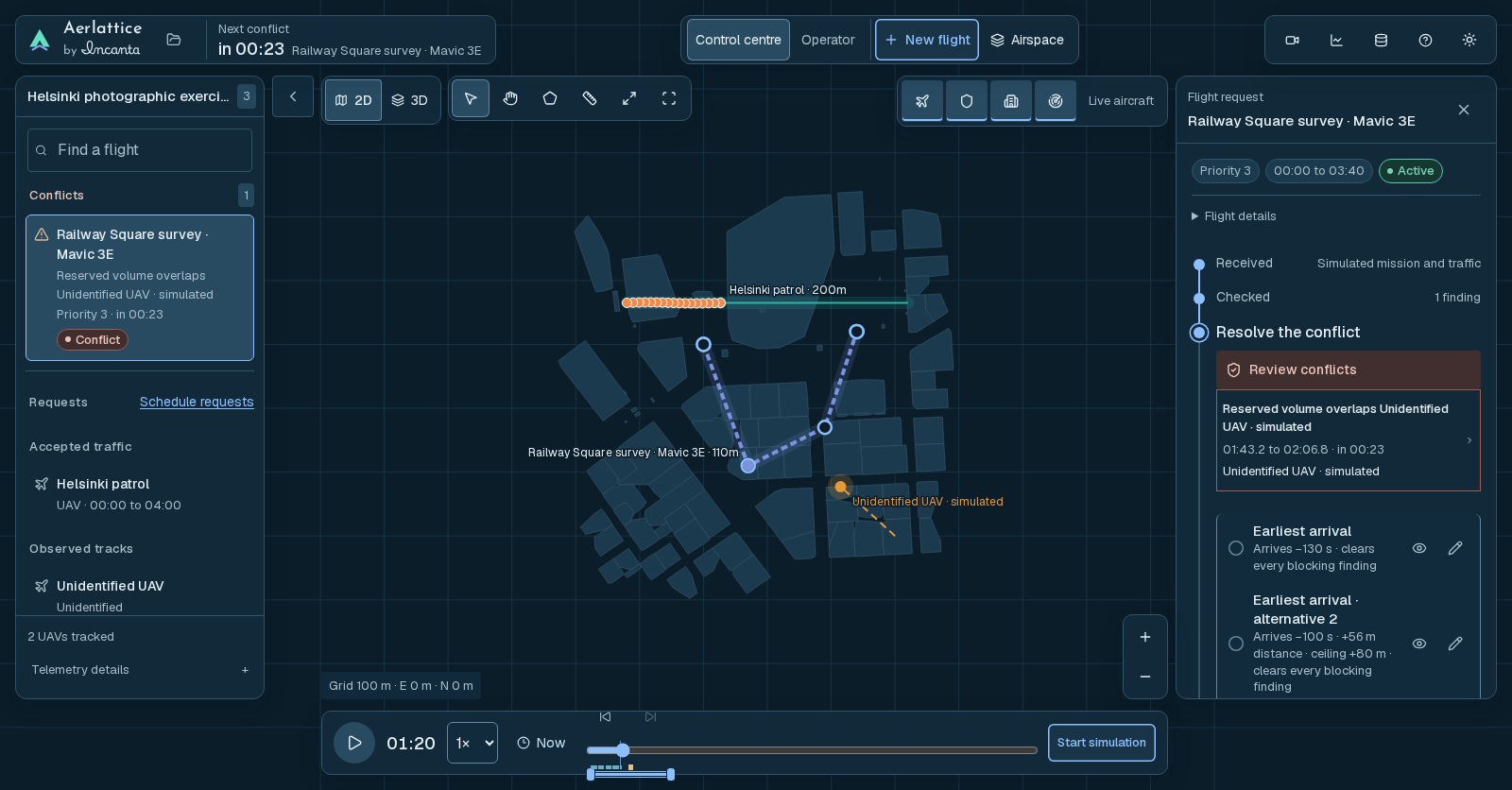Select the Earliest arrival alternative 2 radio

(x=1236, y=644)
